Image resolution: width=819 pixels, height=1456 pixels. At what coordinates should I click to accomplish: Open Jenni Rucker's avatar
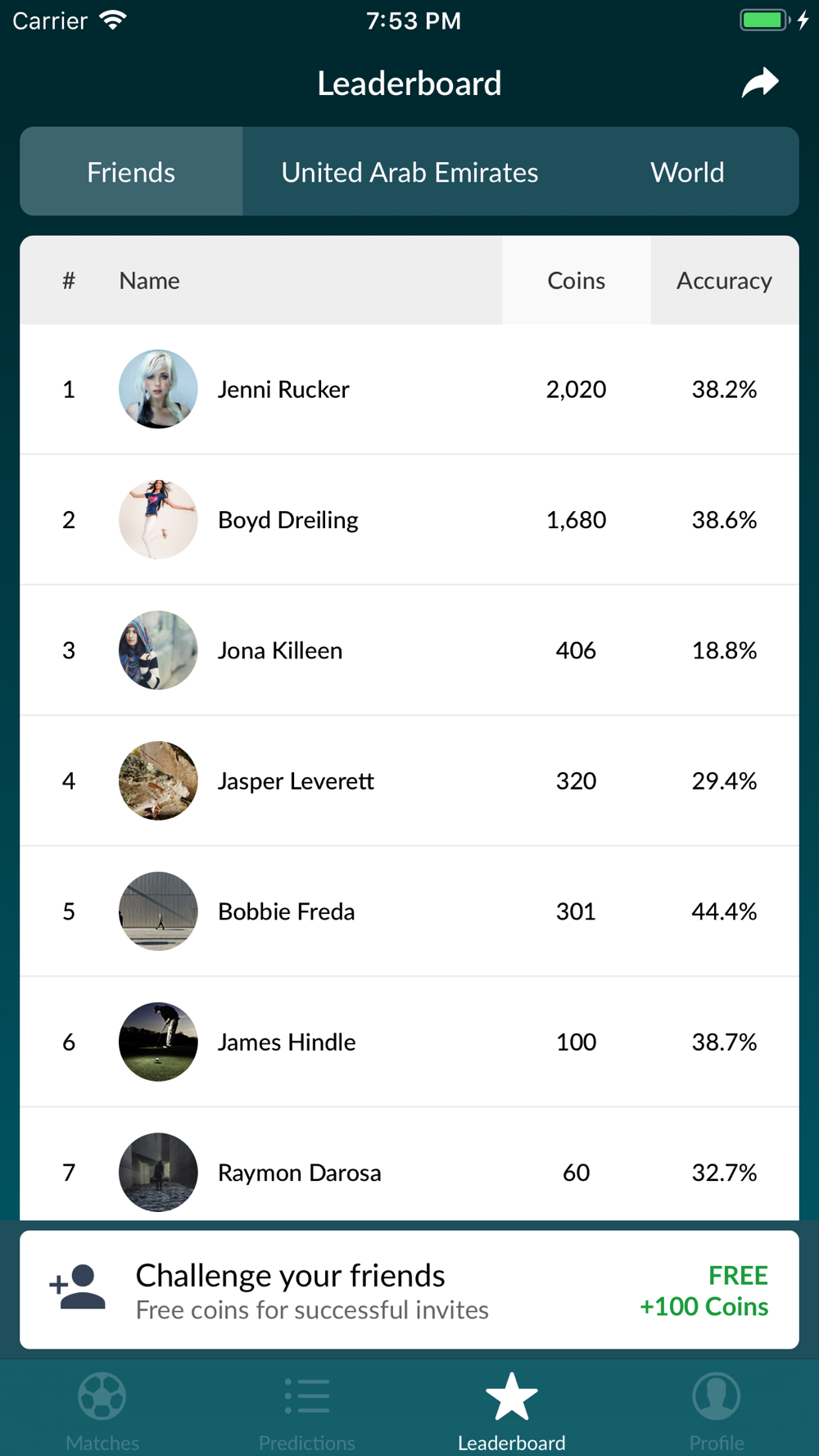[x=158, y=389]
